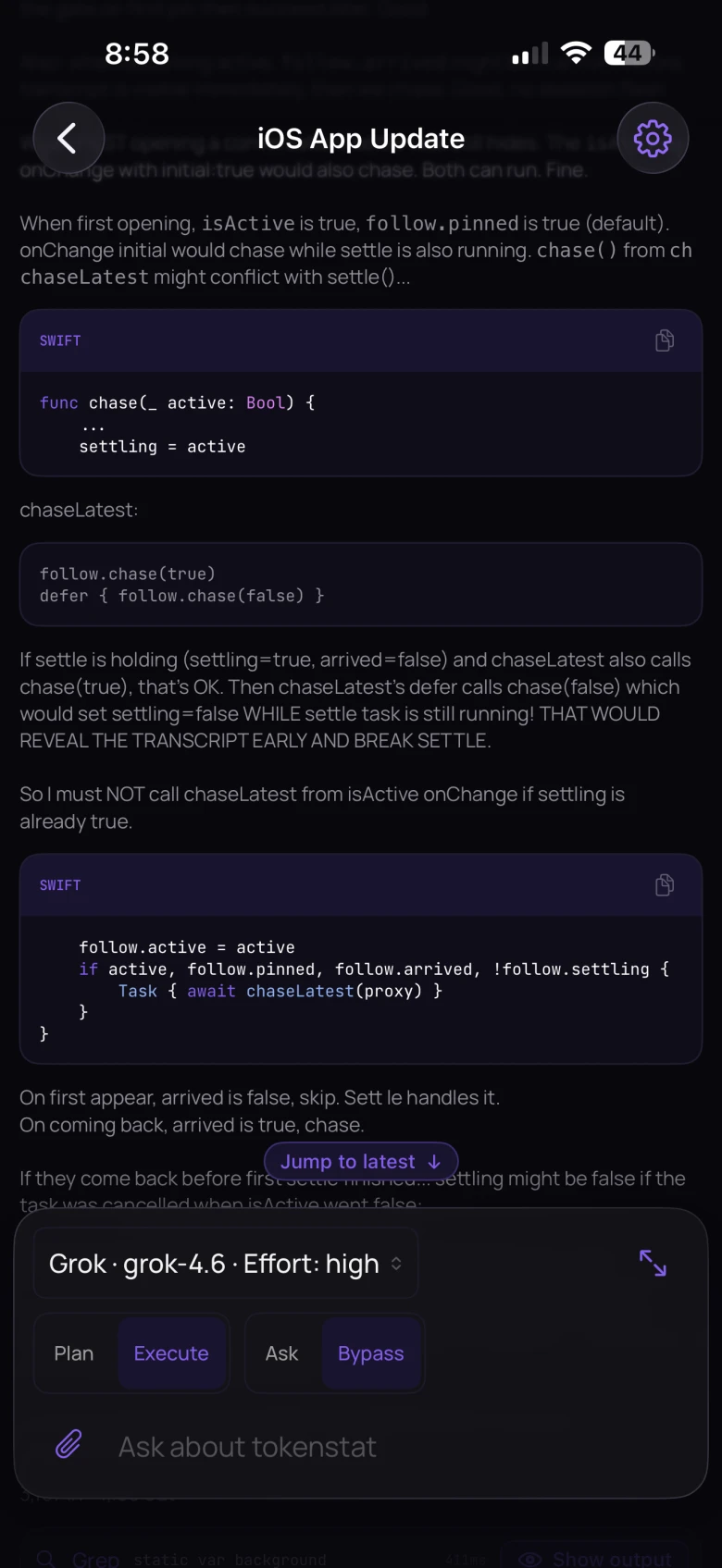
Task: Expand the composer with arrows icon
Action: pyautogui.click(x=653, y=1263)
